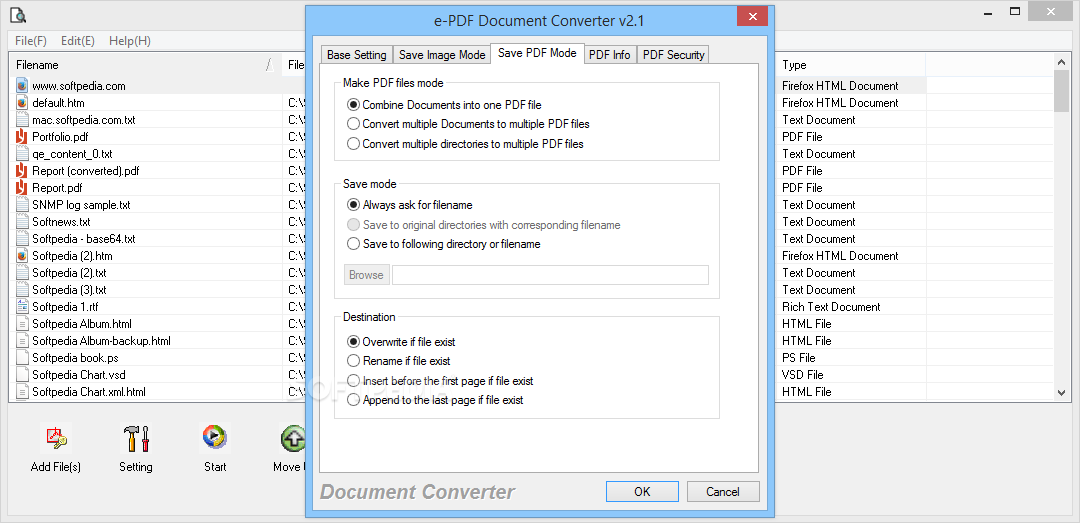Click the Start conversion icon
Image resolution: width=1080 pixels, height=523 pixels.
(215, 438)
